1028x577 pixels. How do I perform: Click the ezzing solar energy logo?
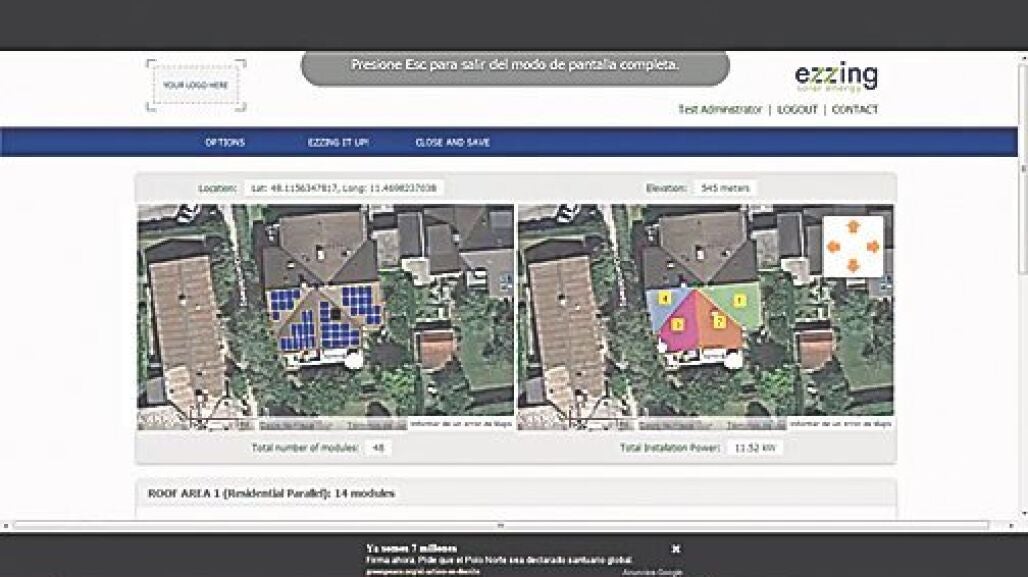coord(836,79)
